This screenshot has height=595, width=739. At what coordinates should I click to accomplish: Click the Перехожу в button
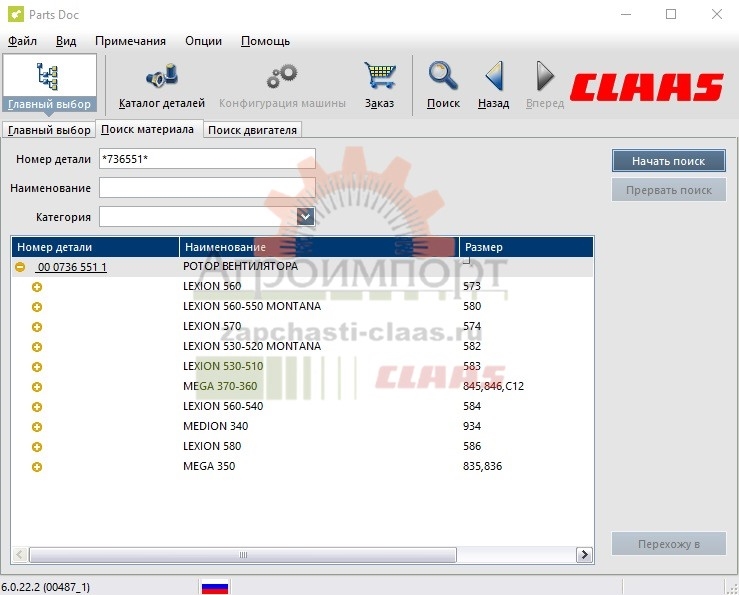(x=668, y=544)
